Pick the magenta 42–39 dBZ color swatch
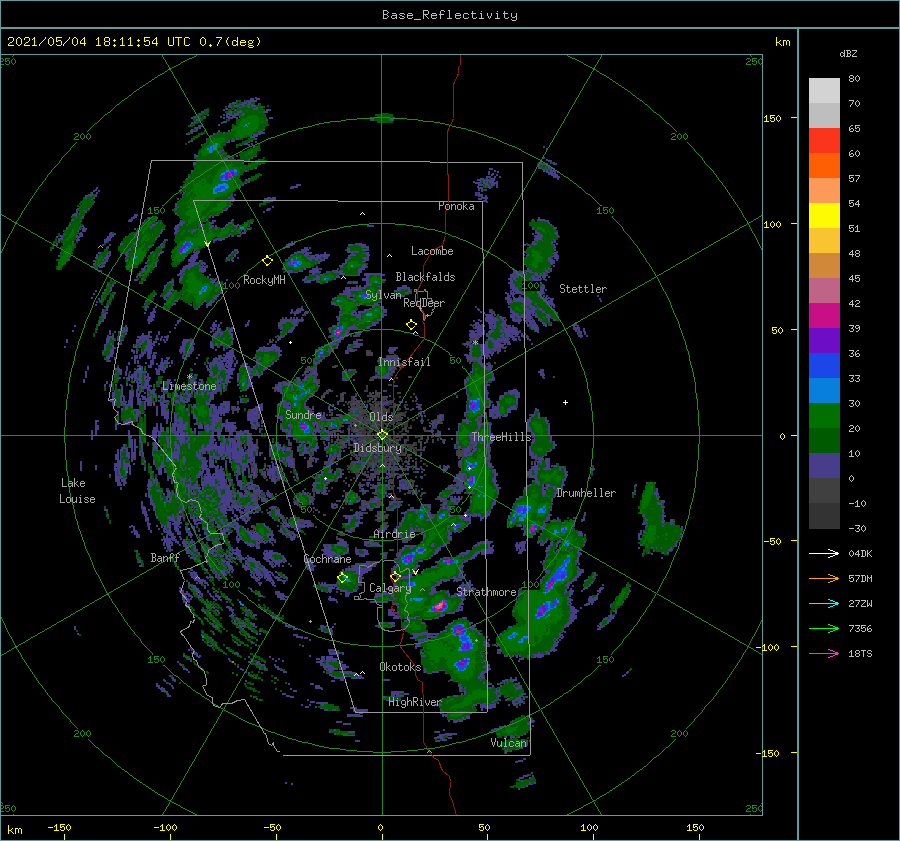900x841 pixels. [x=824, y=316]
